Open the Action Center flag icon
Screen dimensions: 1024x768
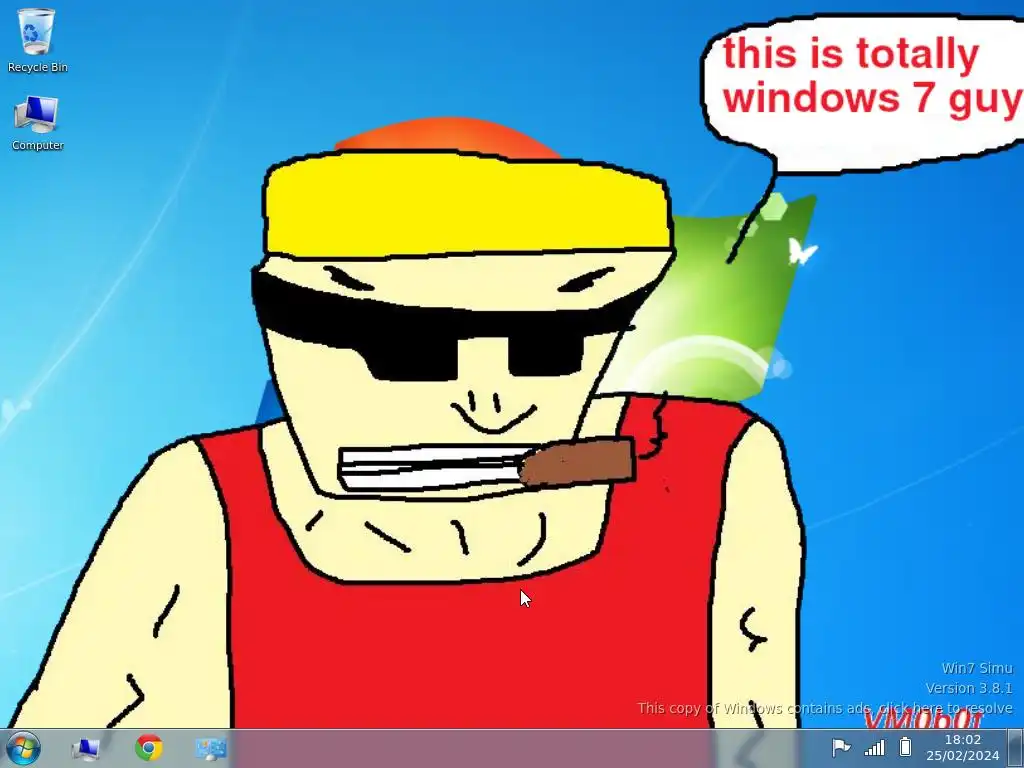(841, 747)
